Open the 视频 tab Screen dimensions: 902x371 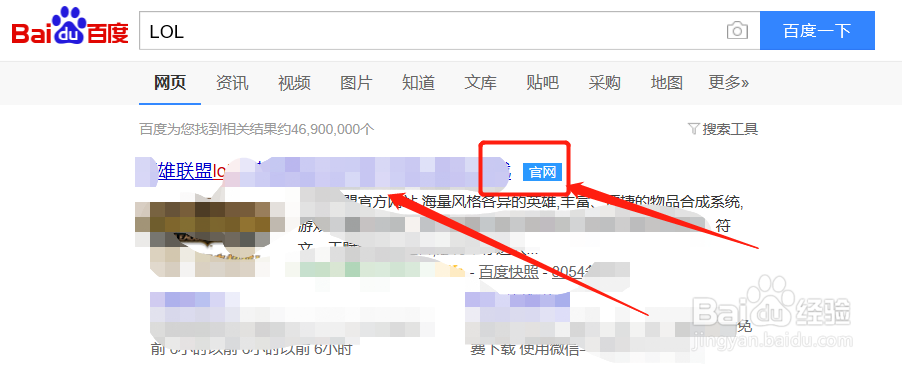(294, 83)
